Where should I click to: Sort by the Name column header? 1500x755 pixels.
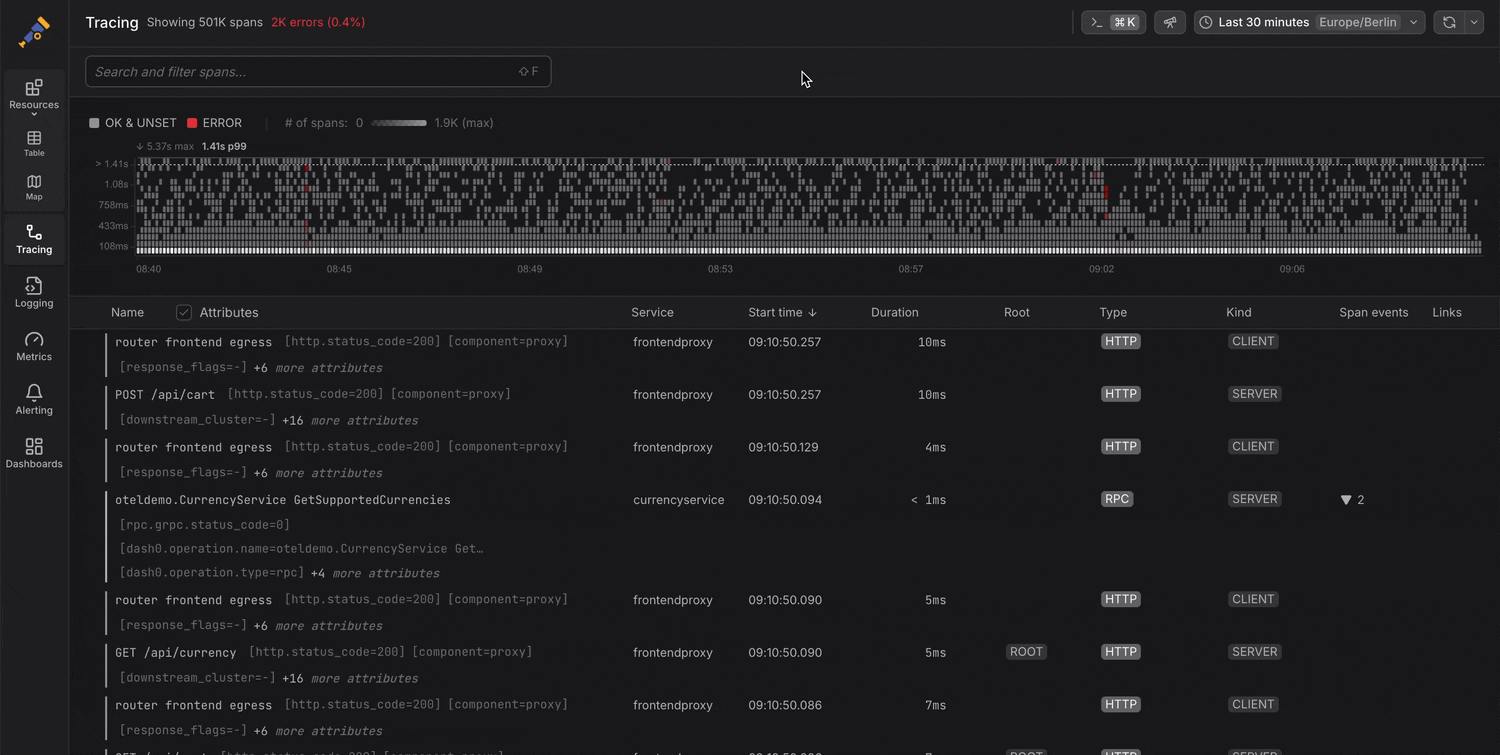coord(127,312)
